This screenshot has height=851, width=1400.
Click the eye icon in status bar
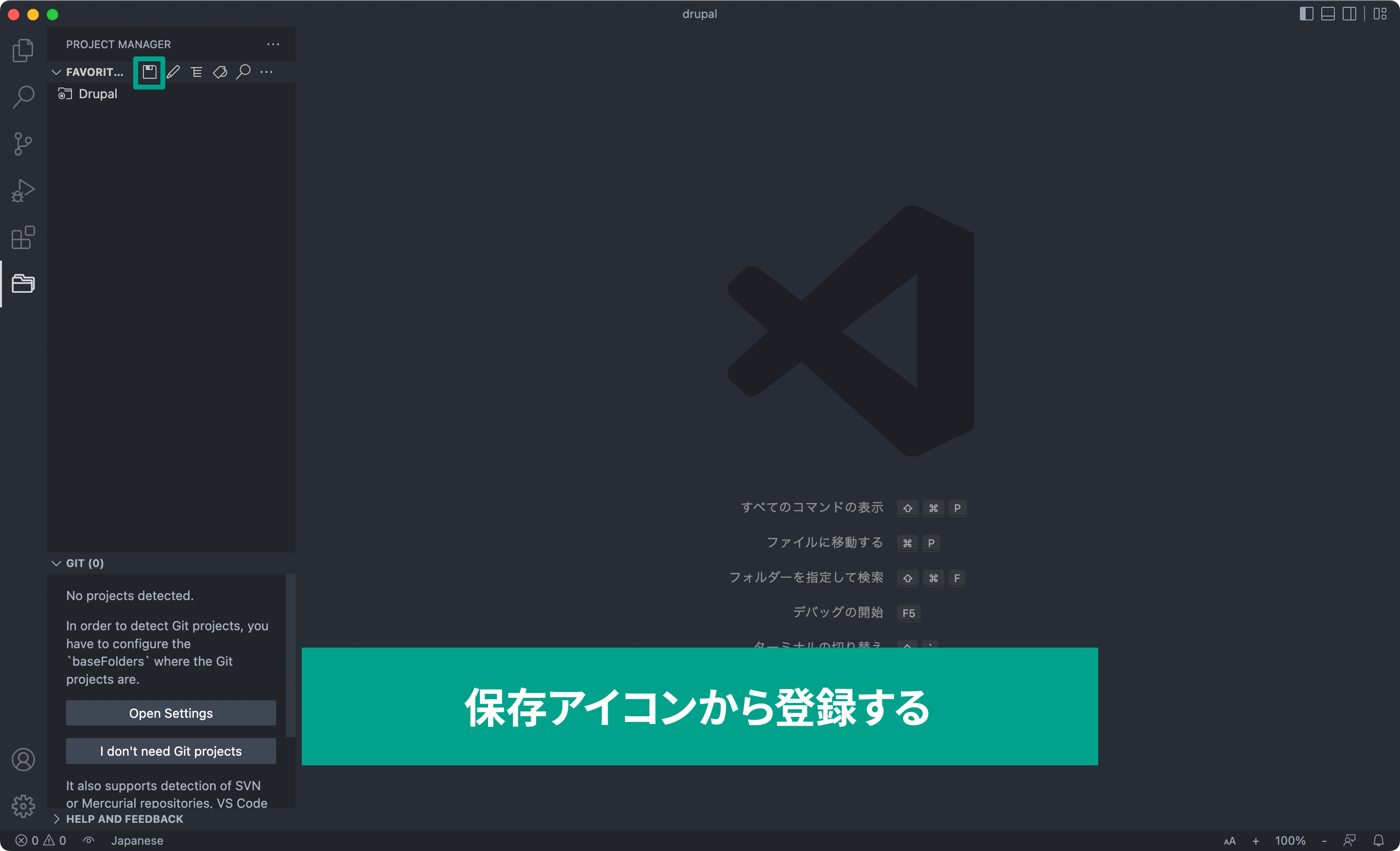[x=88, y=840]
